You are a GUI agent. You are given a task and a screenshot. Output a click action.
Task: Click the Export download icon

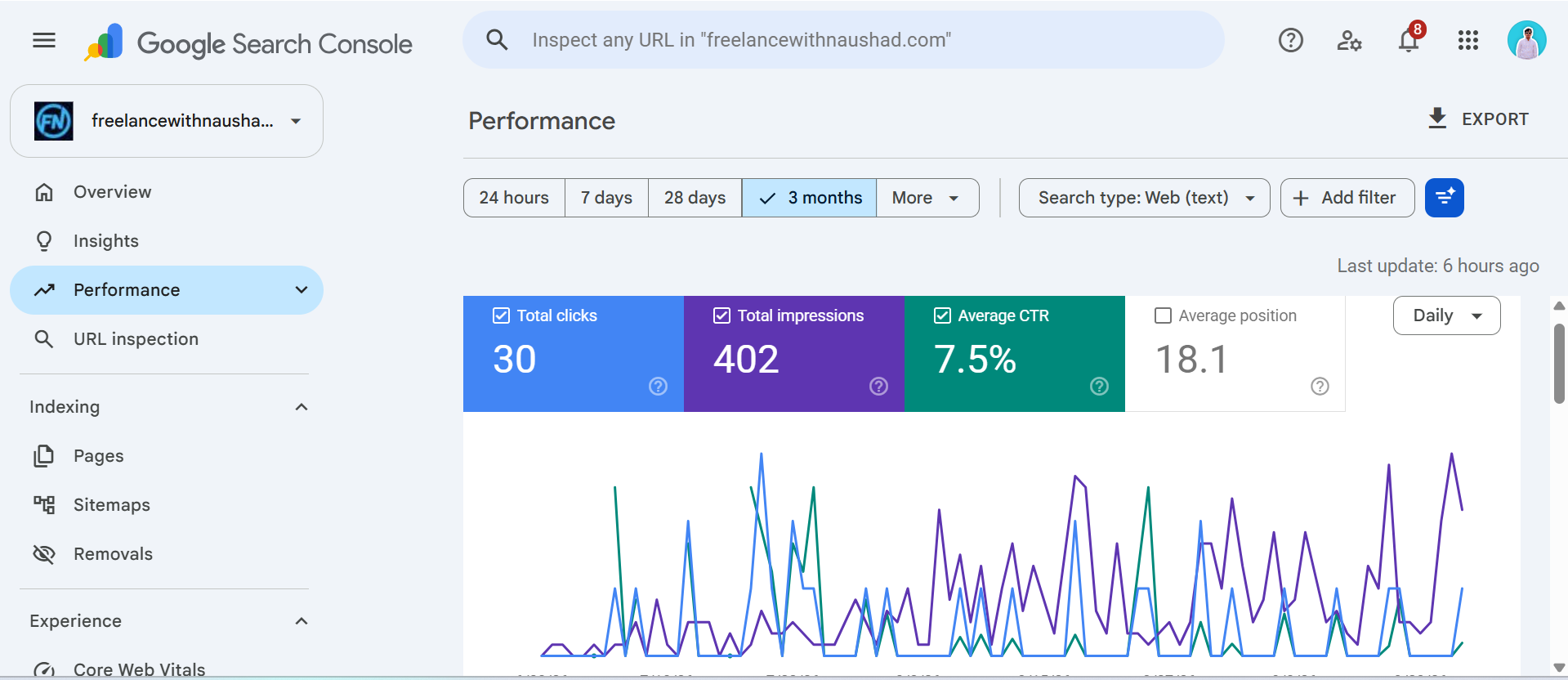[1437, 119]
